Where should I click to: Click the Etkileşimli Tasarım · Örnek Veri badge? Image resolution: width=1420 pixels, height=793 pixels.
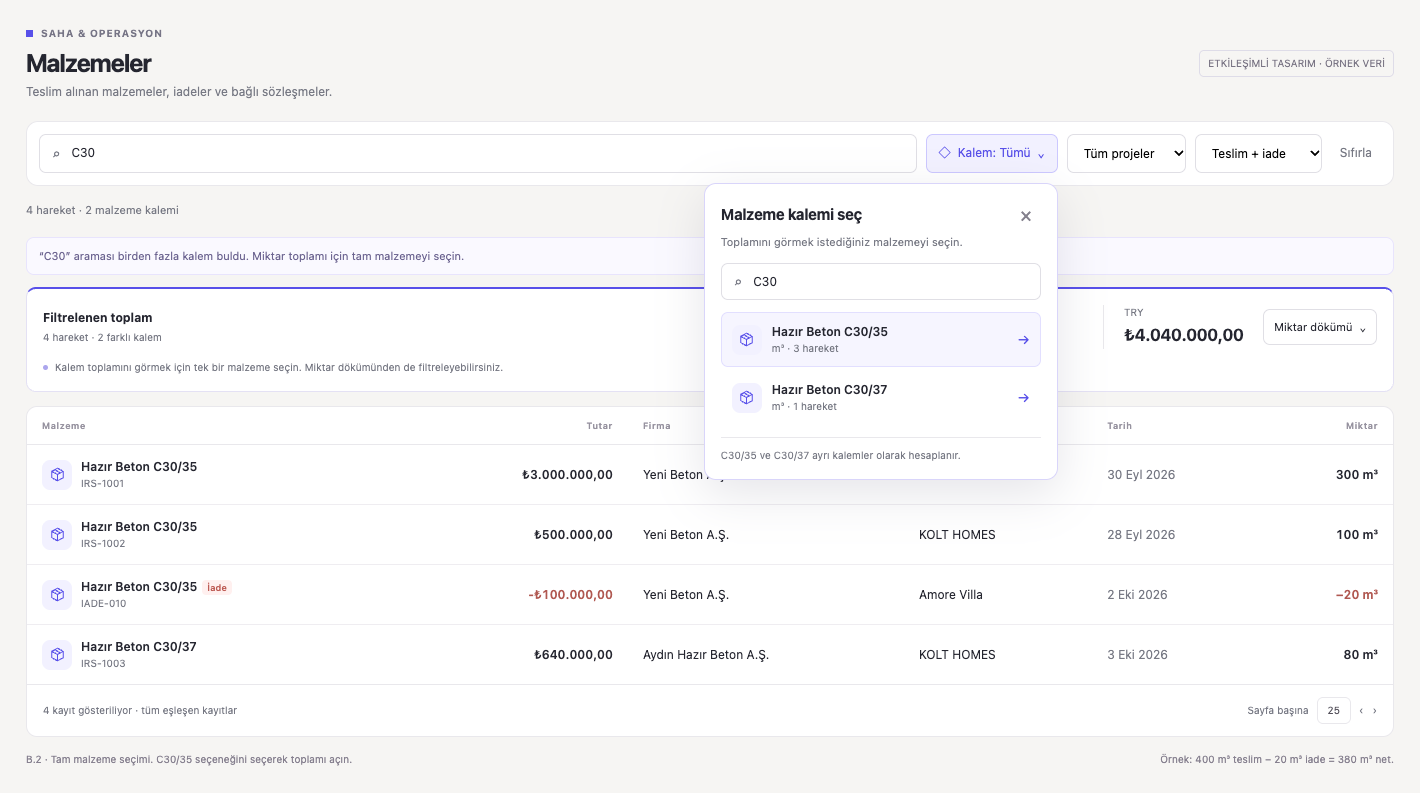1296,63
